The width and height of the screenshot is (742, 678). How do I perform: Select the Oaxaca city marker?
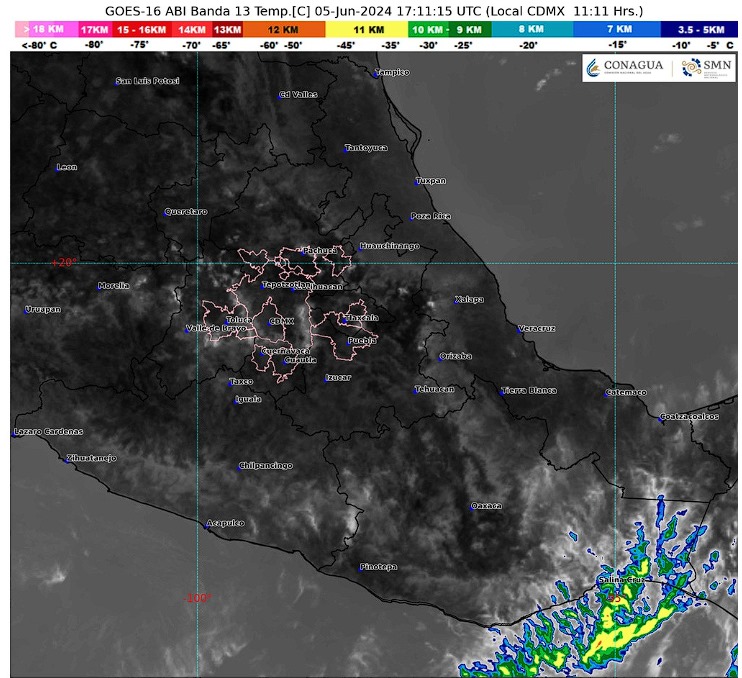click(x=473, y=507)
